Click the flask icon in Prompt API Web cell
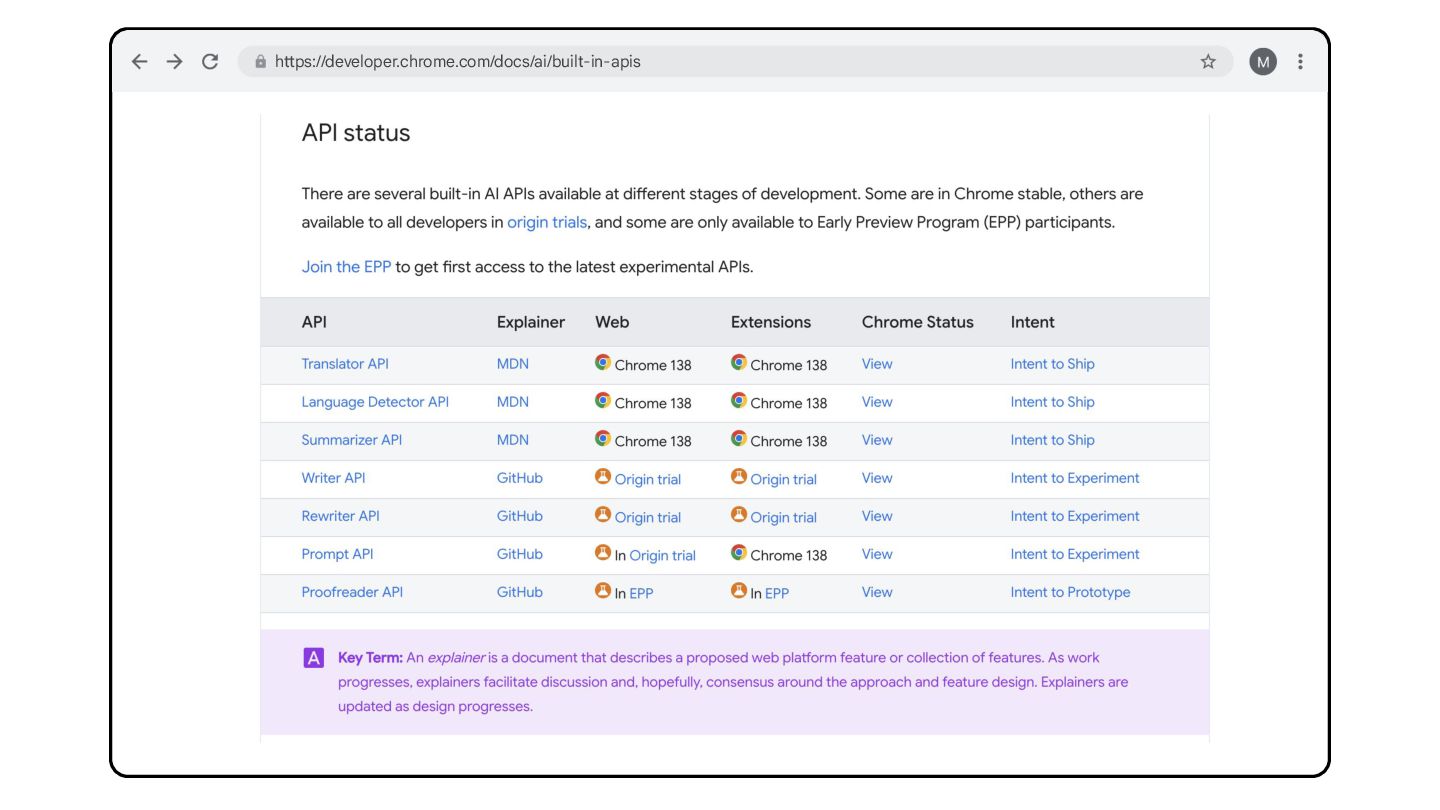This screenshot has width=1440, height=810. coord(603,553)
